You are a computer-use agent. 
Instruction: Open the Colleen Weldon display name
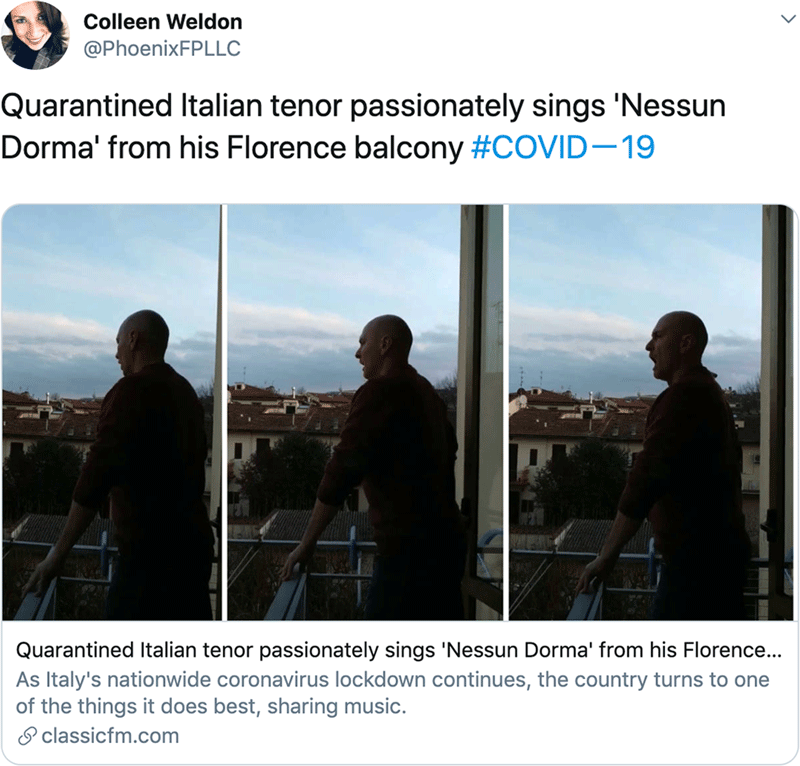162,21
